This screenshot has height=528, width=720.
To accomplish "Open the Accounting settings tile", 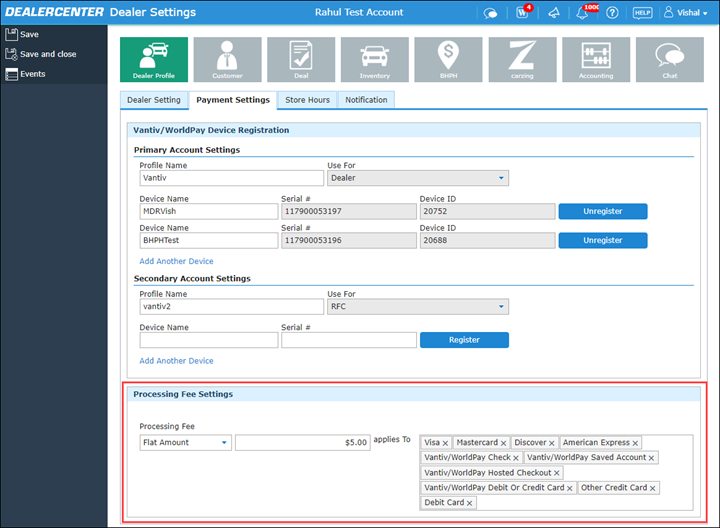I will (596, 60).
